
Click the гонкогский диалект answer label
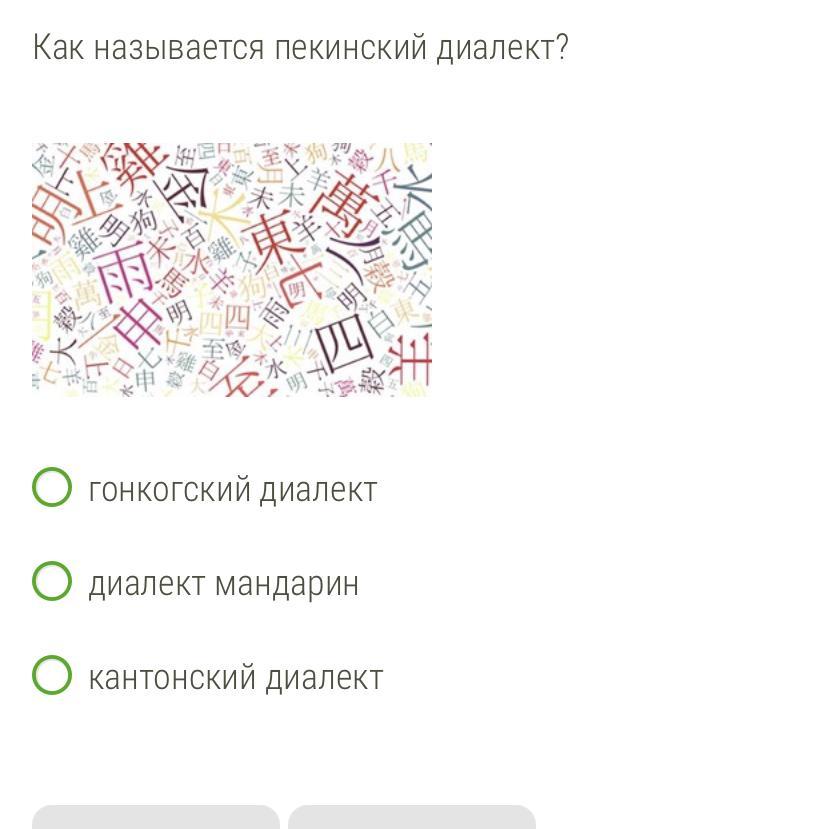pyautogui.click(x=232, y=489)
